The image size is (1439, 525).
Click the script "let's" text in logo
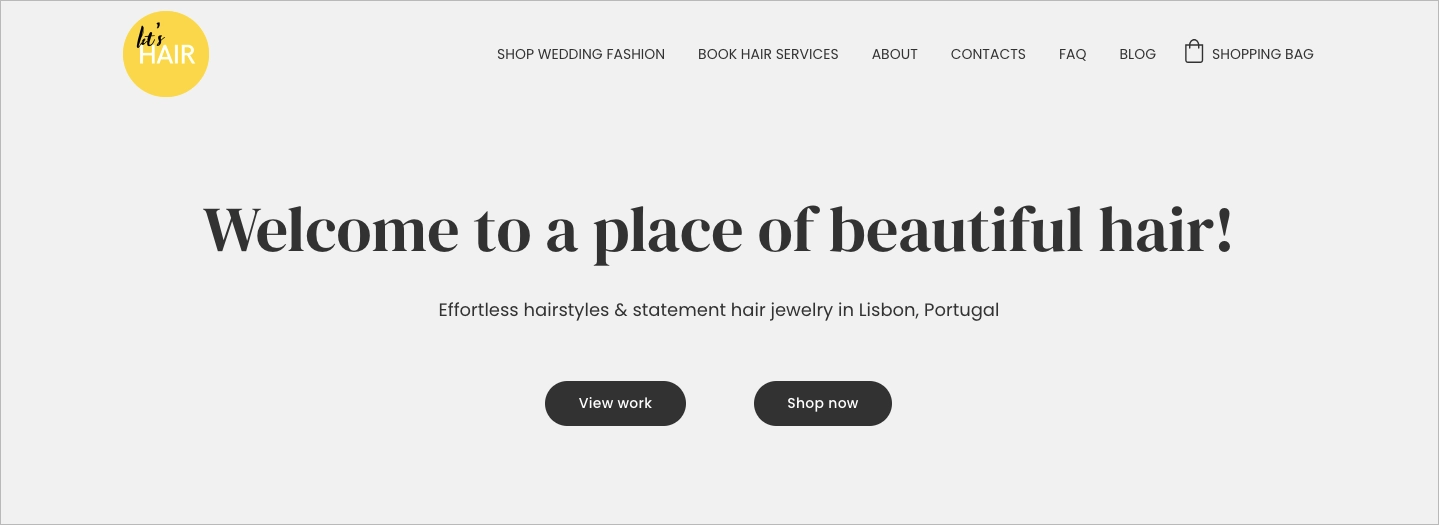(150, 37)
